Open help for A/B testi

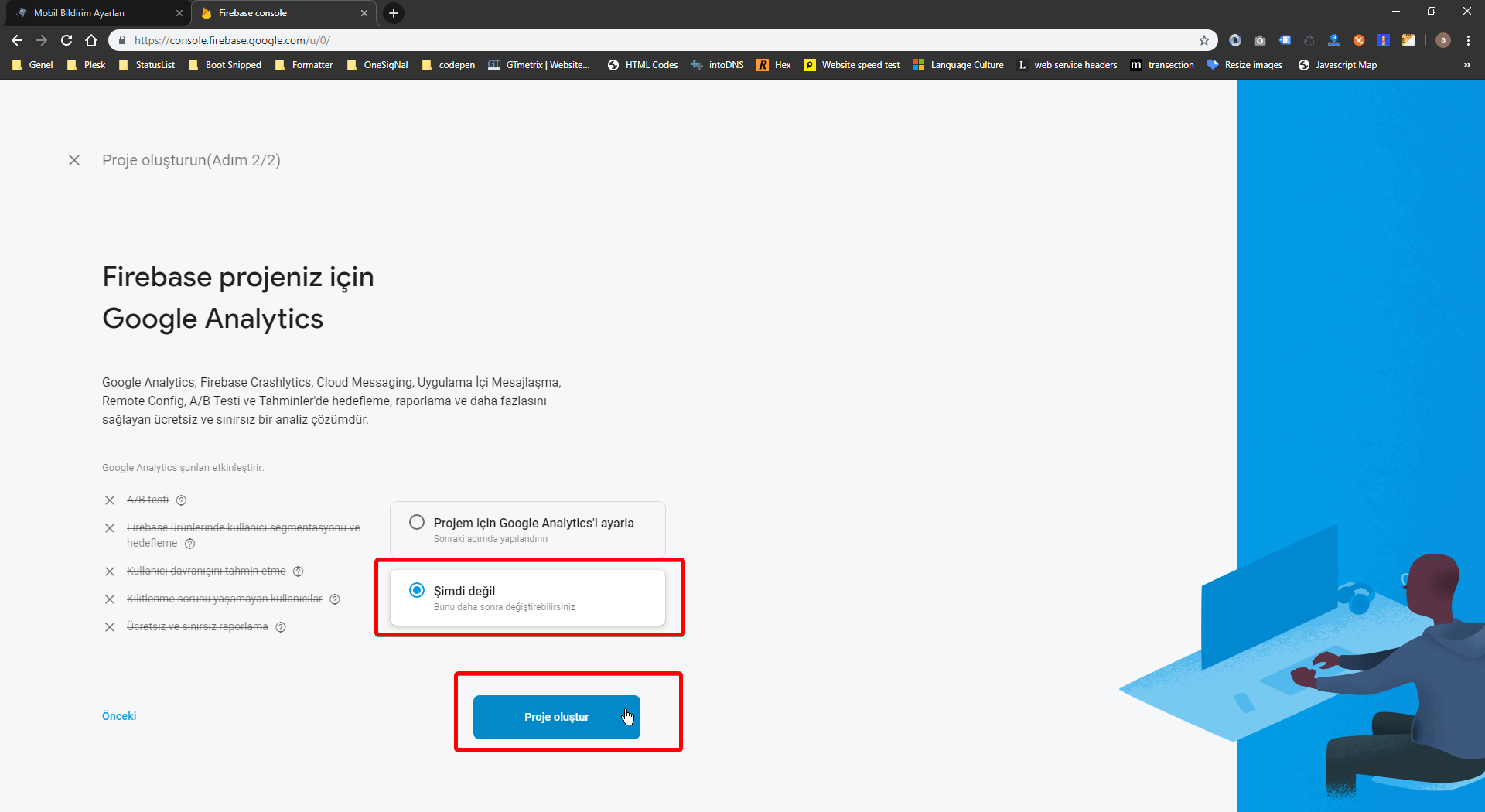coord(181,500)
